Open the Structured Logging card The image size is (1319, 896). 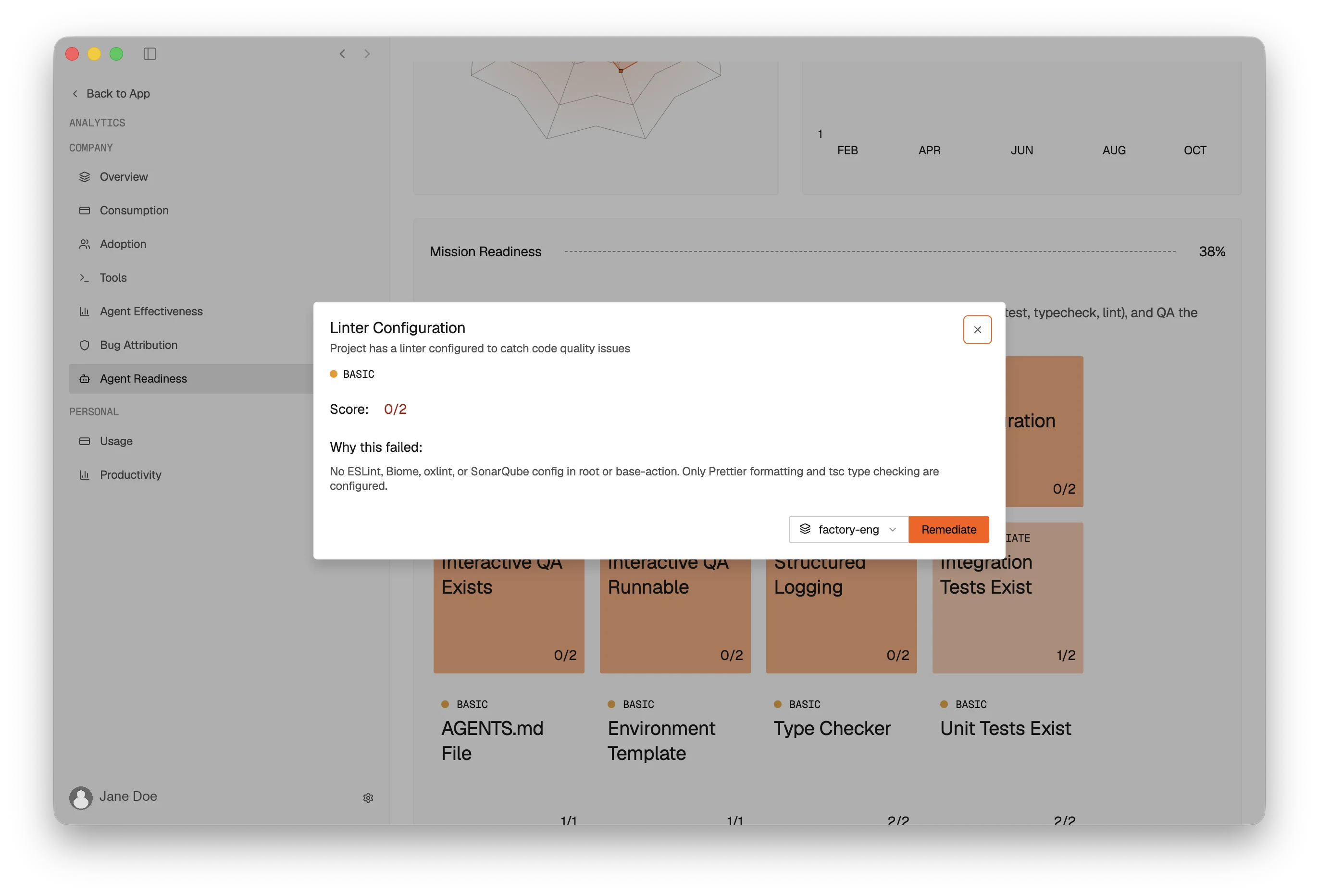click(841, 615)
